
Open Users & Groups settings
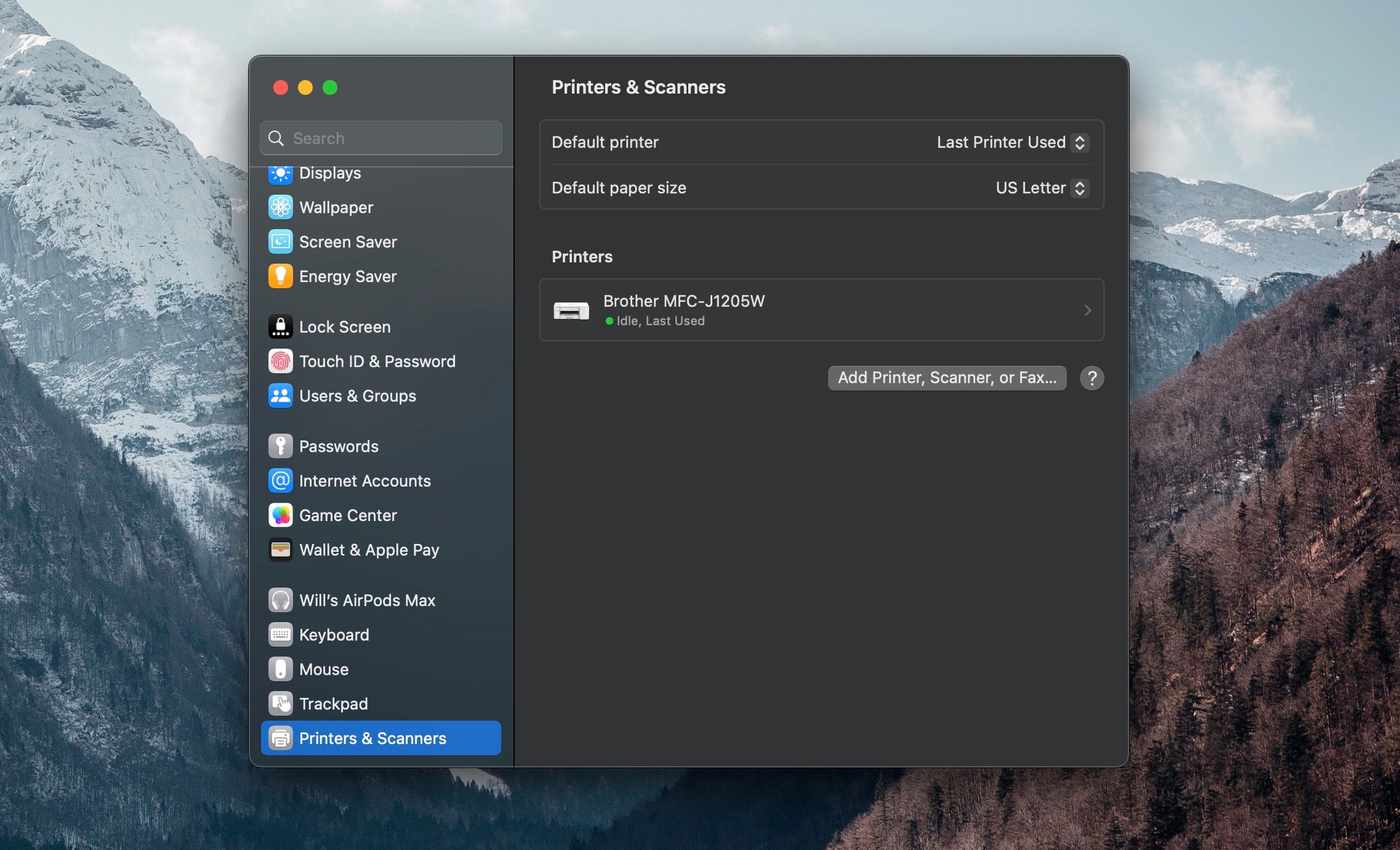(357, 396)
